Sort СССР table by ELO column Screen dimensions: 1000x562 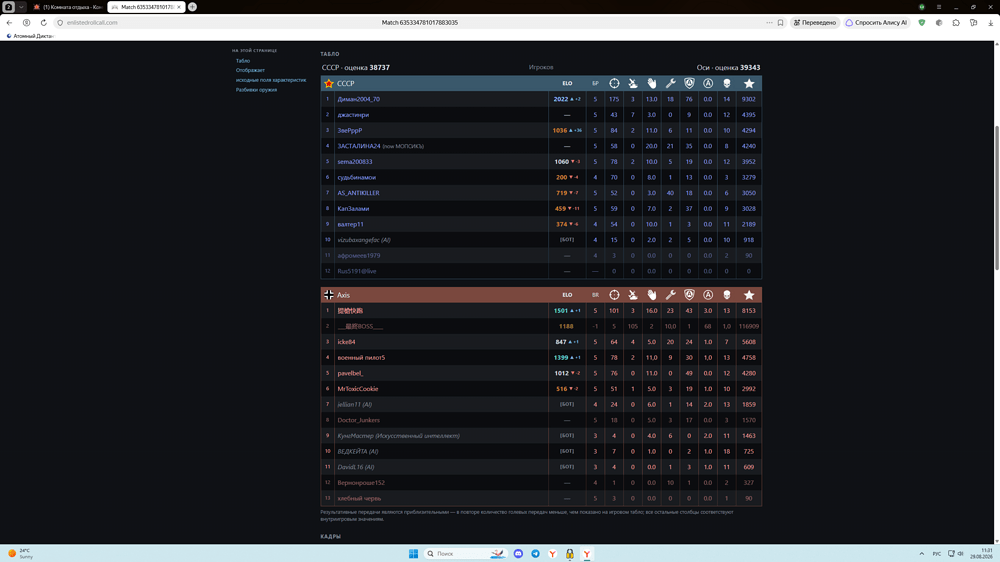coord(567,84)
